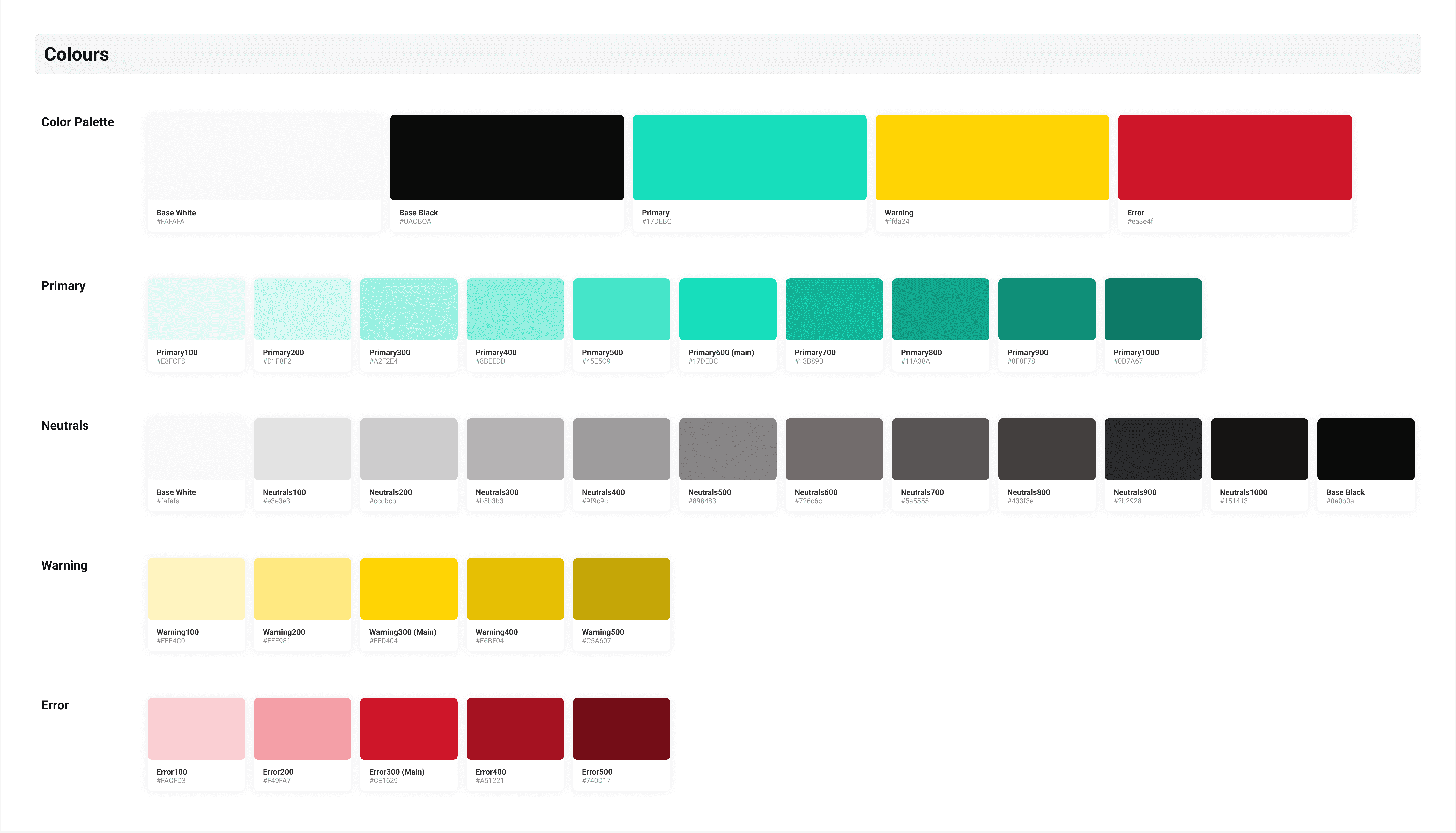
Task: Click the Neutrals section label
Action: pos(65,426)
